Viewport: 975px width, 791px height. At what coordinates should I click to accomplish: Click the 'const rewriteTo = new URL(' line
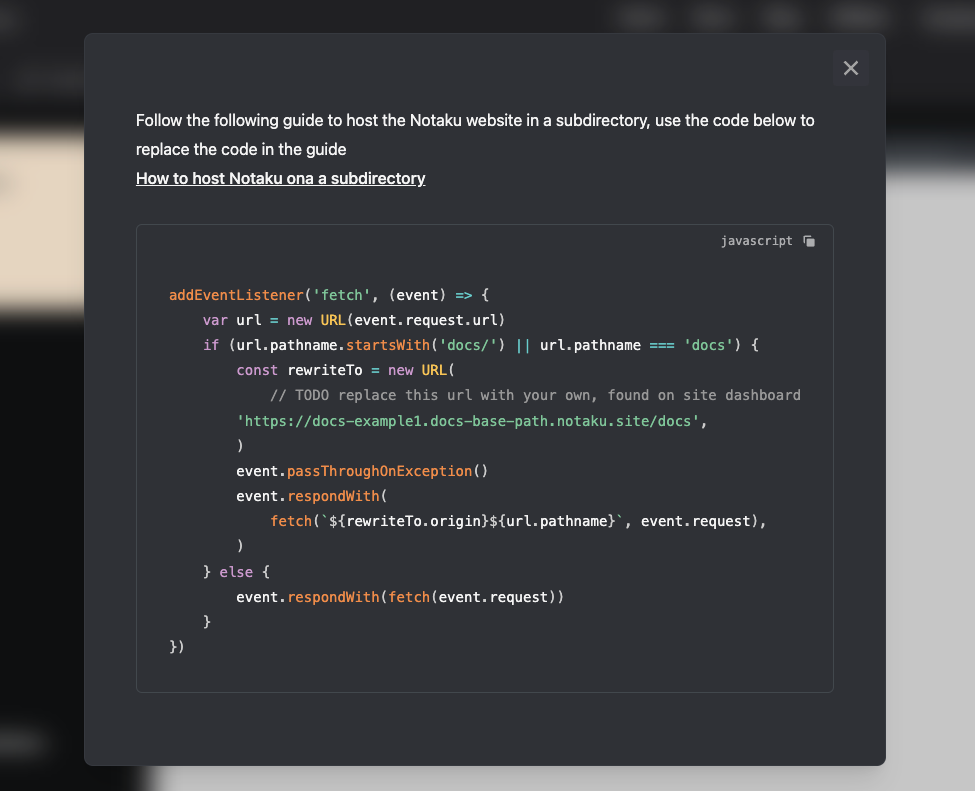[346, 371]
